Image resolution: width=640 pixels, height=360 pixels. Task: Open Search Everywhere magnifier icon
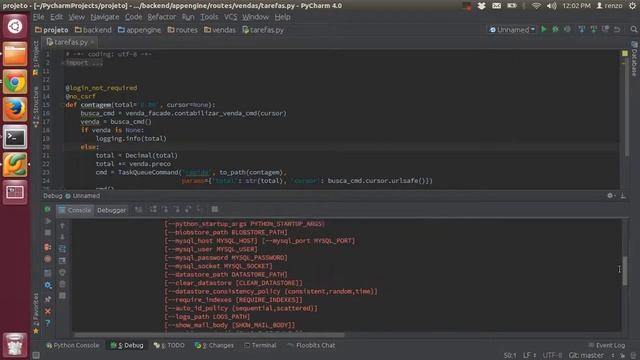633,29
